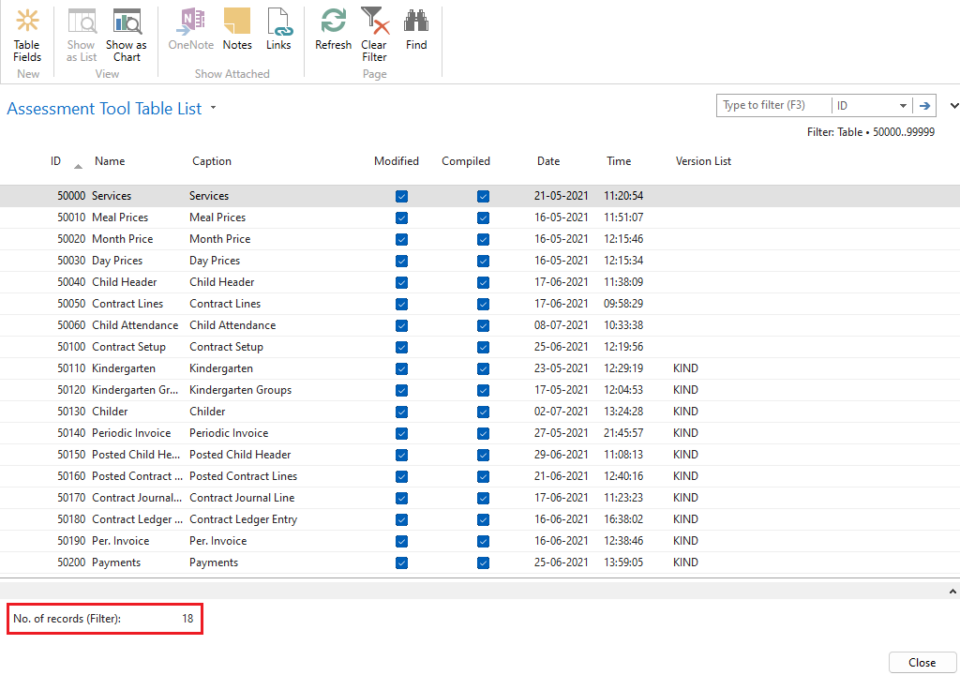960x675 pixels.
Task: Uncheck Modified on the Payments row
Action: point(402,562)
